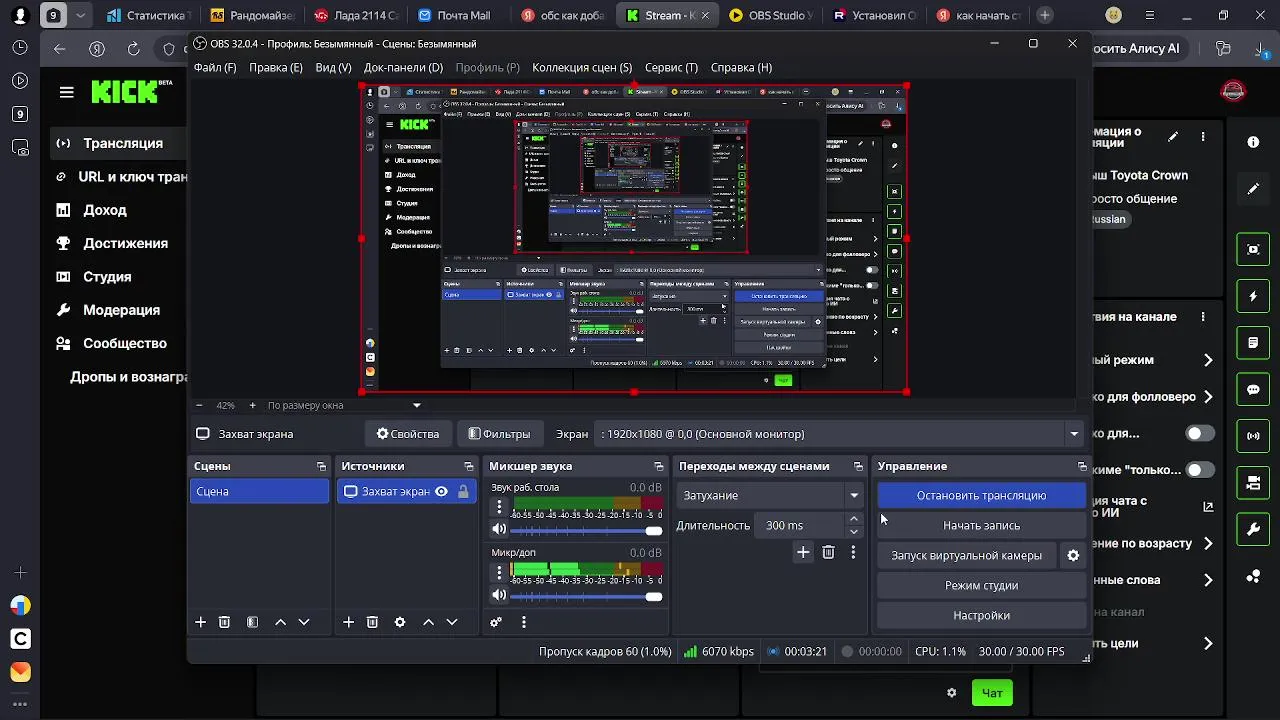Adjust Микр/доп volume slider
This screenshot has width=1280, height=720.
587,596
